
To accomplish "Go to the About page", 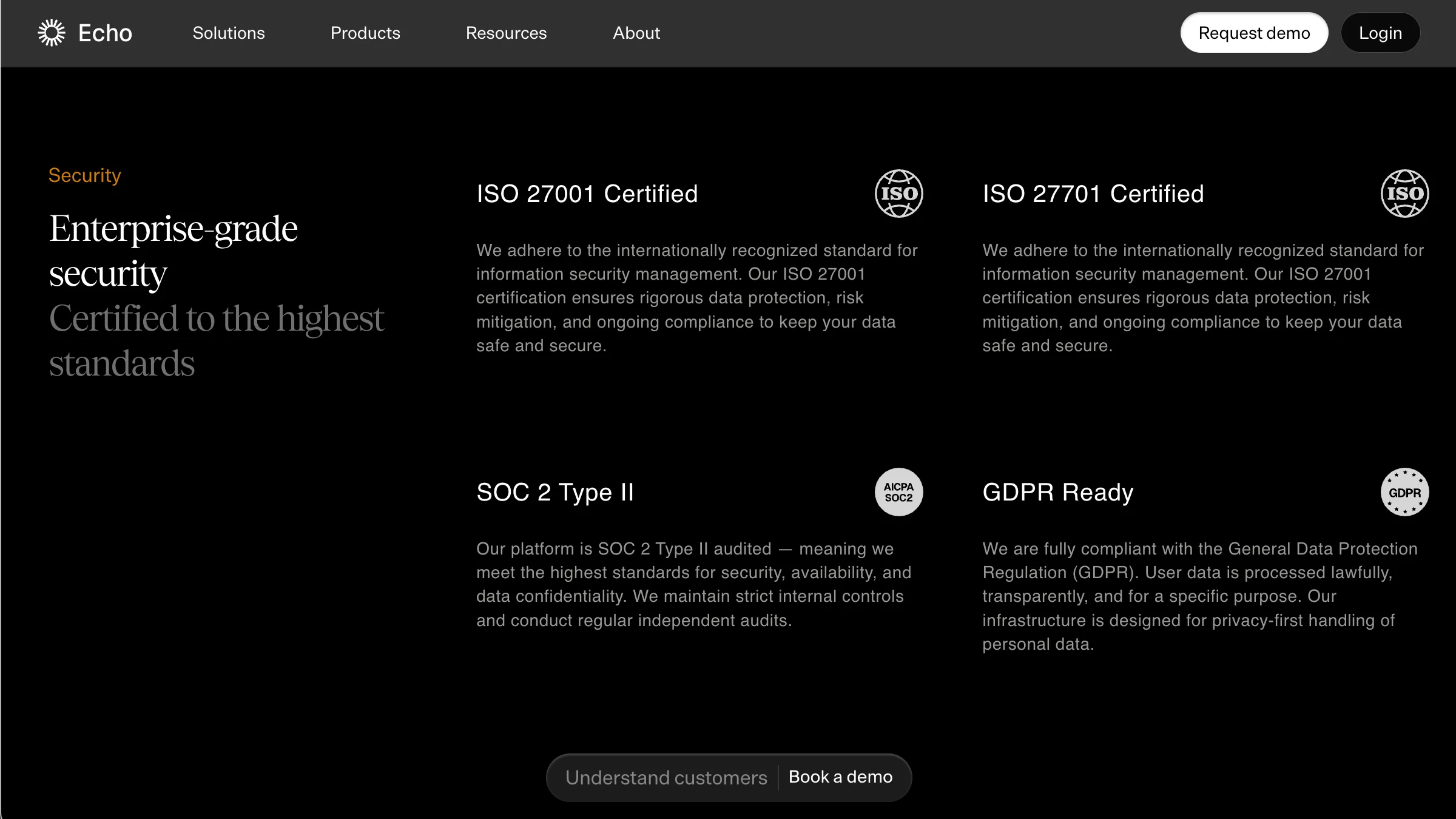I will (636, 33).
